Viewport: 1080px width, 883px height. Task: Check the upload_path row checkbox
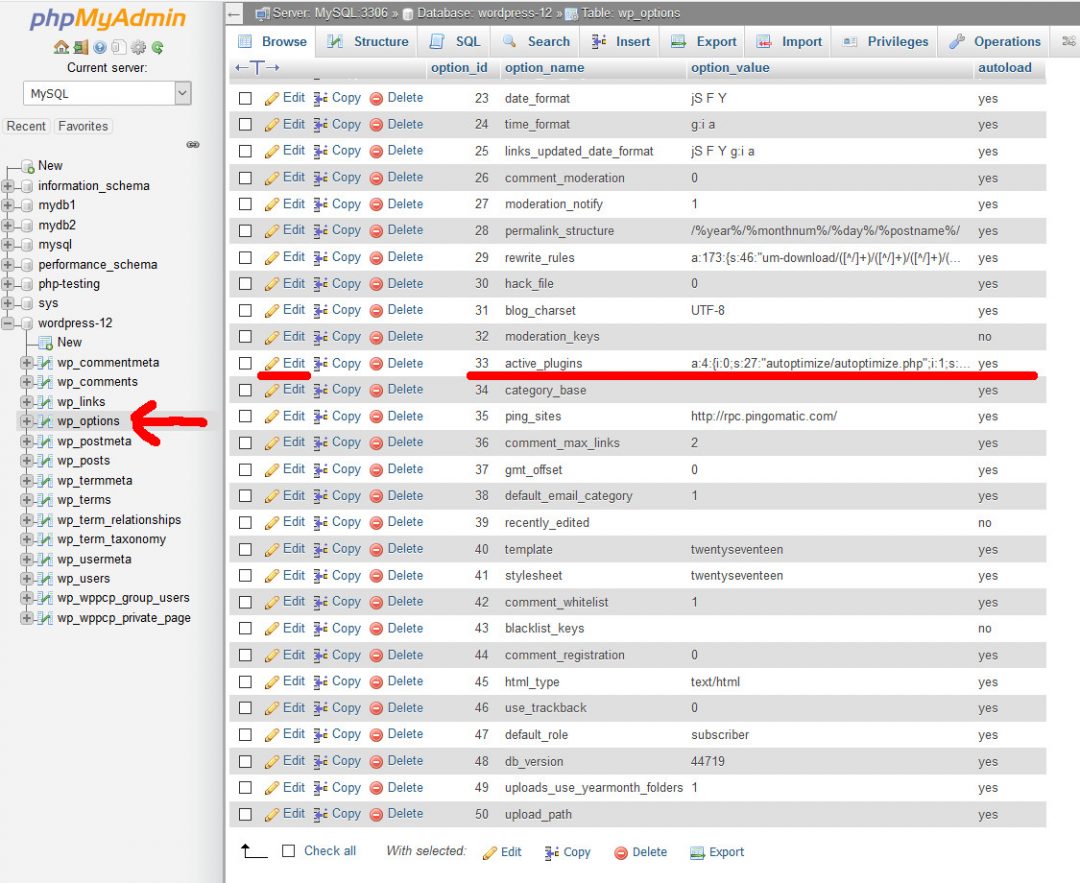coord(245,815)
